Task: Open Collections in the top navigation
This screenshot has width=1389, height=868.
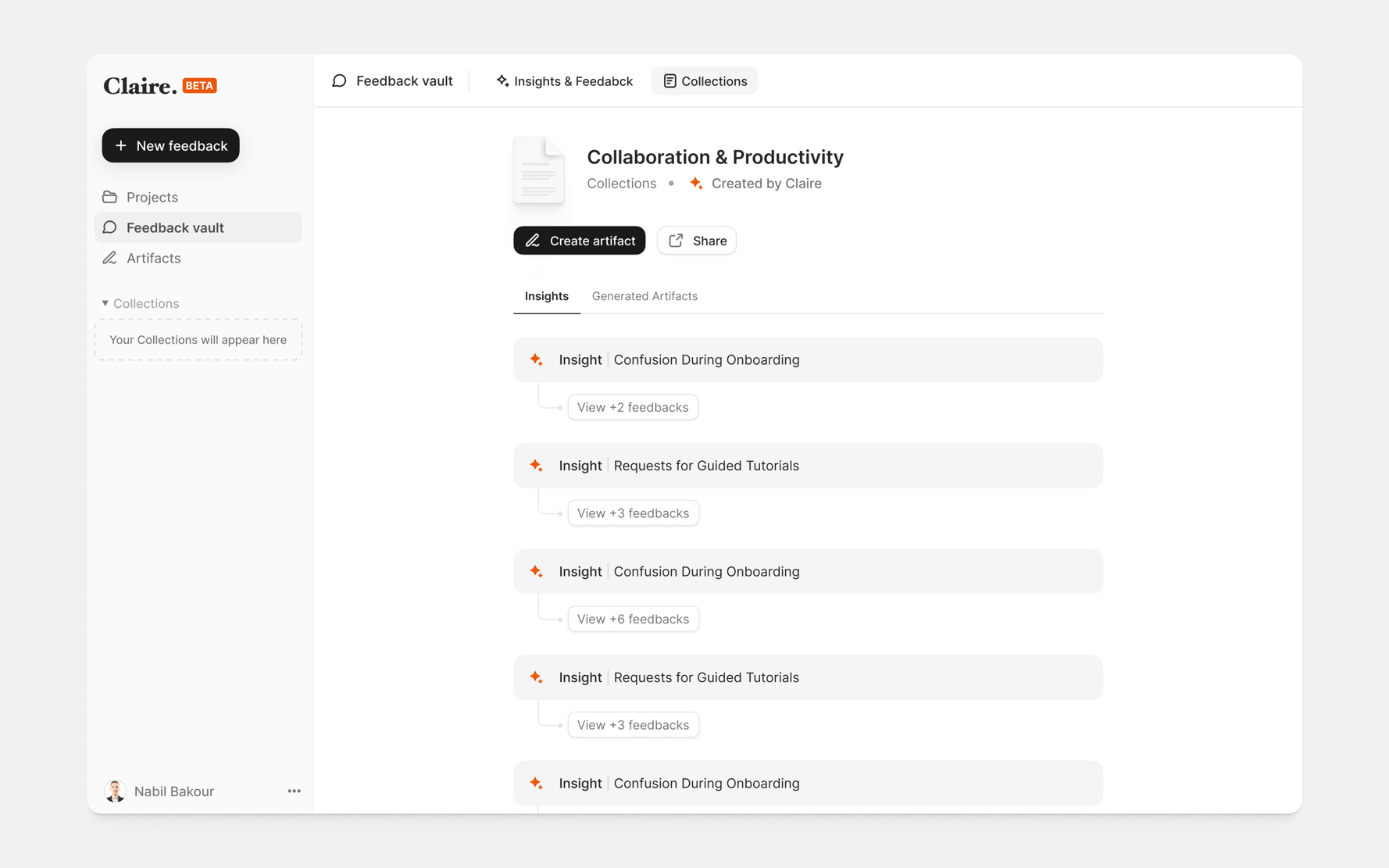Action: pyautogui.click(x=705, y=81)
